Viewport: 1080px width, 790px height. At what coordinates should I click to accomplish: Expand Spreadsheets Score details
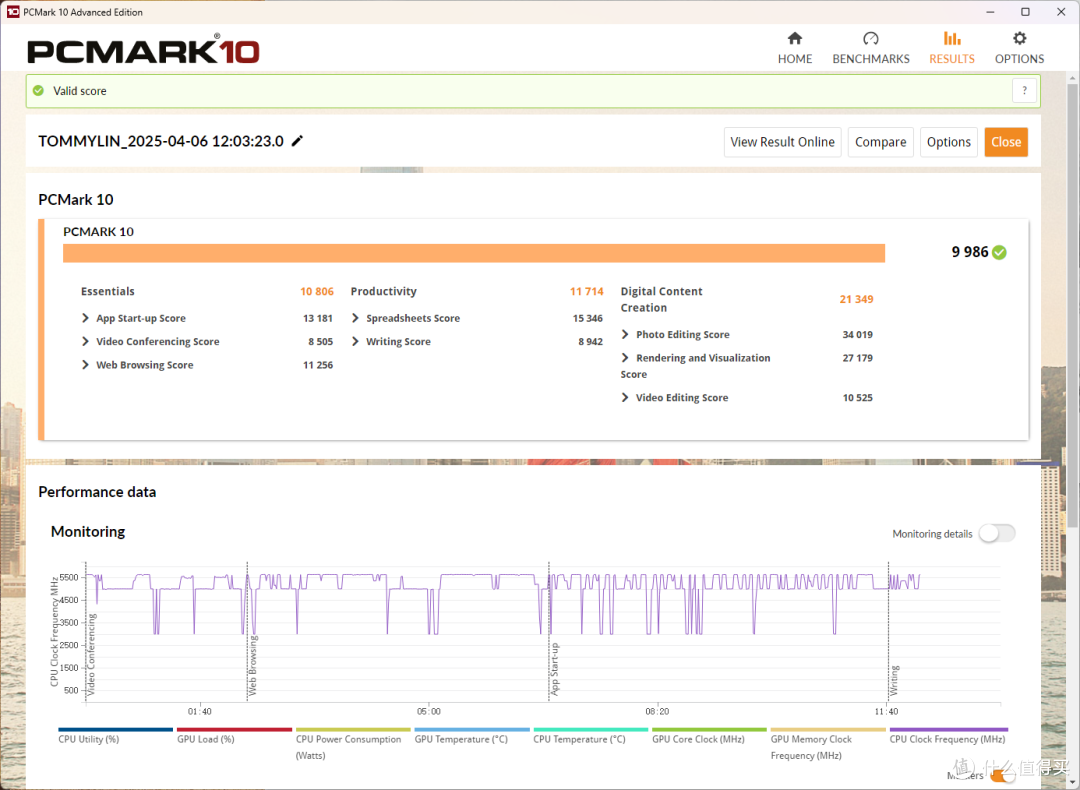click(x=355, y=318)
